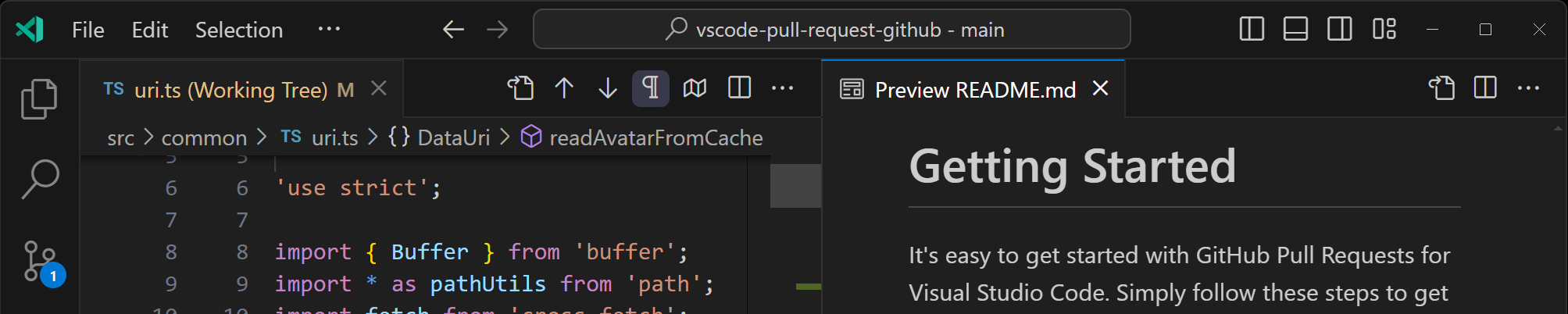
Task: Open More Actions for the diff editor
Action: point(783,88)
